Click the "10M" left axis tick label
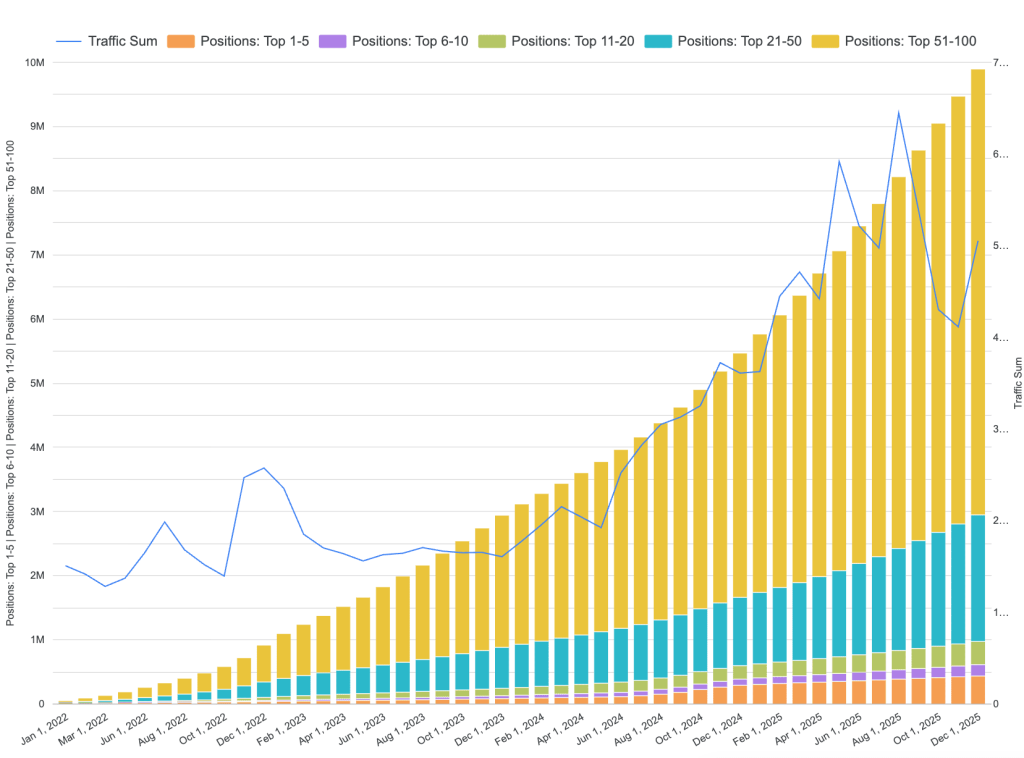 point(33,62)
